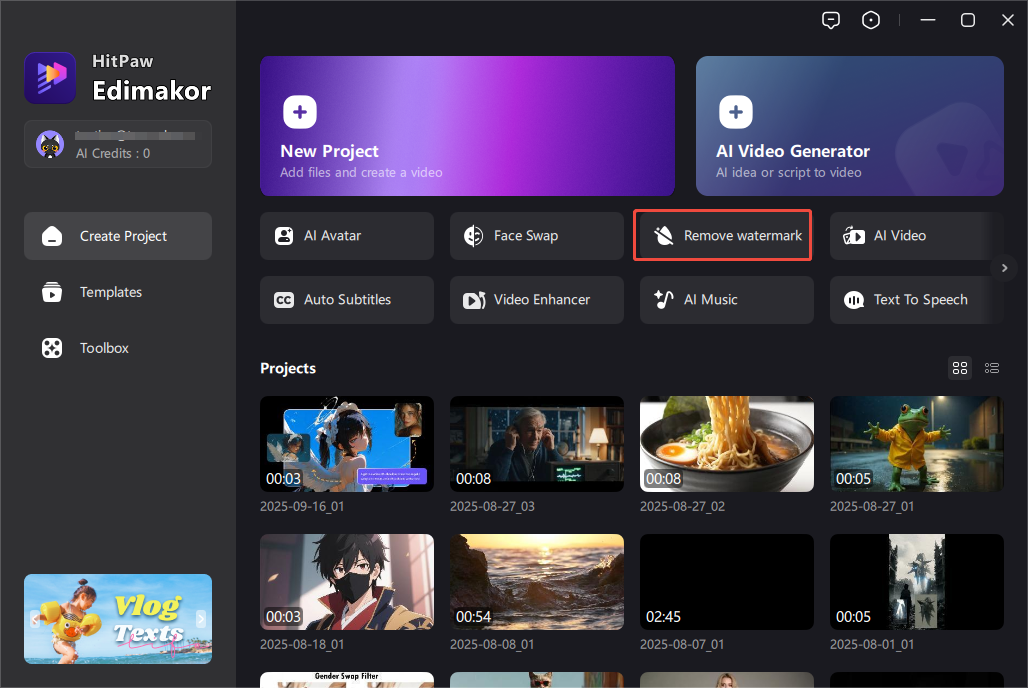The height and width of the screenshot is (688, 1028).
Task: Click the 2025-08-08_01 project name
Action: click(492, 645)
